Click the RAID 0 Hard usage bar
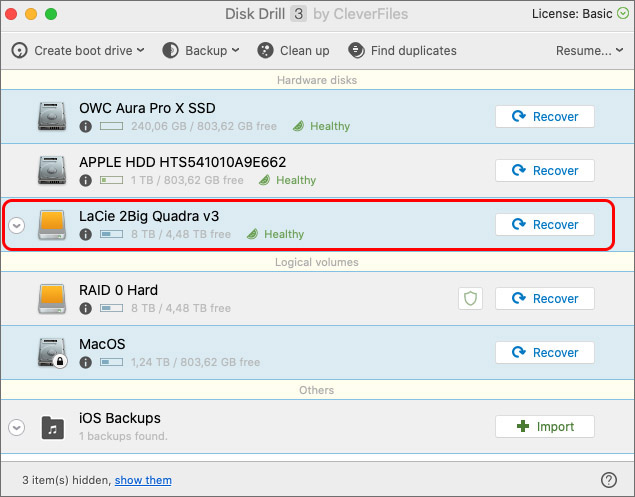The image size is (635, 497). pyautogui.click(x=111, y=308)
